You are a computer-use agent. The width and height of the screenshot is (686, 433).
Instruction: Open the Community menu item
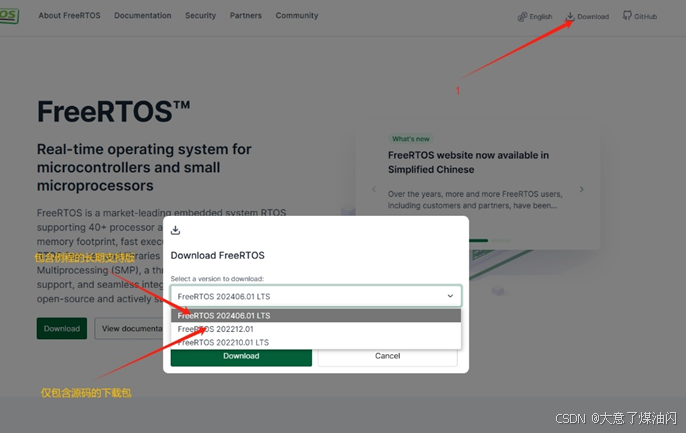297,15
